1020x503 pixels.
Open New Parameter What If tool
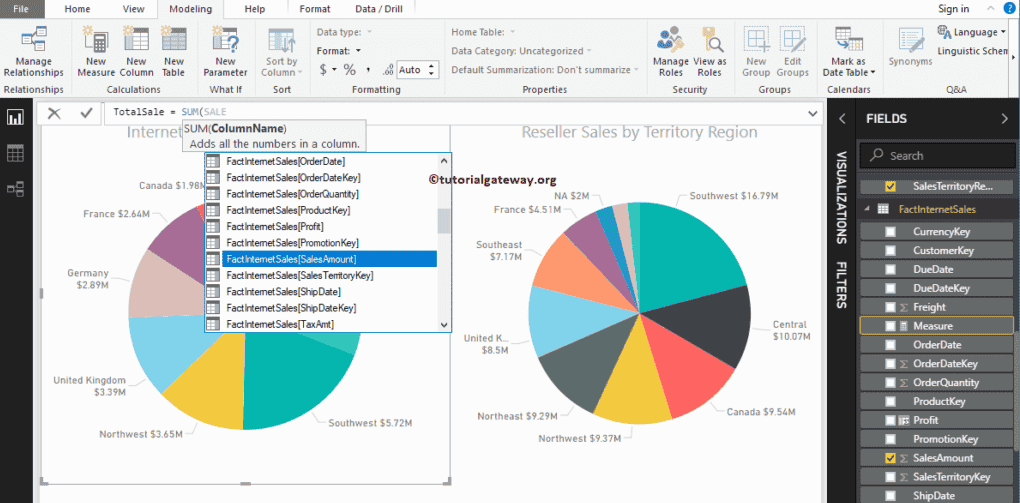pyautogui.click(x=225, y=50)
